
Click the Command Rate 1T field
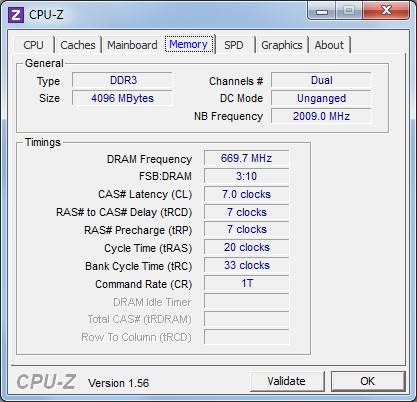point(246,283)
